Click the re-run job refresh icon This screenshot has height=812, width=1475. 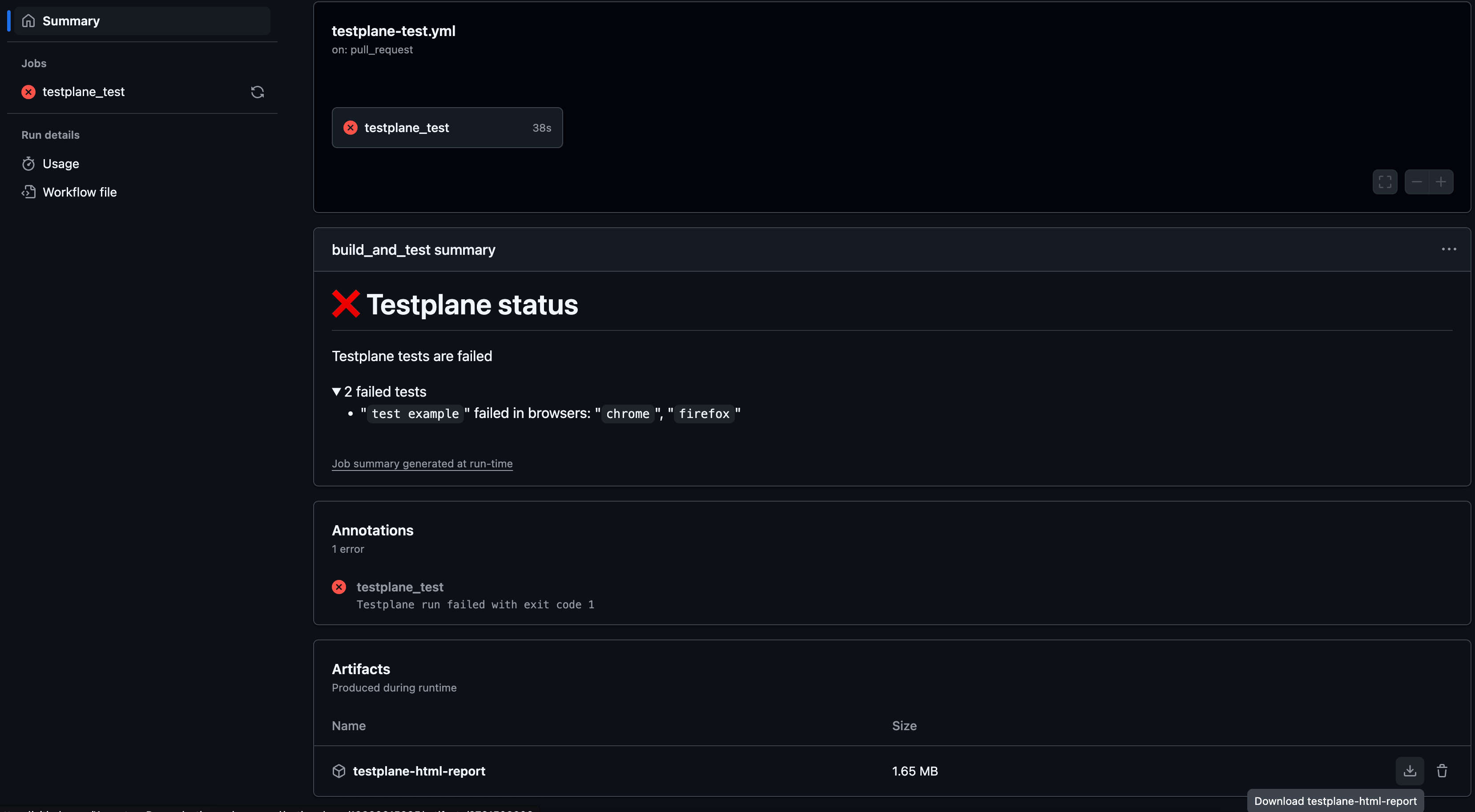point(257,92)
